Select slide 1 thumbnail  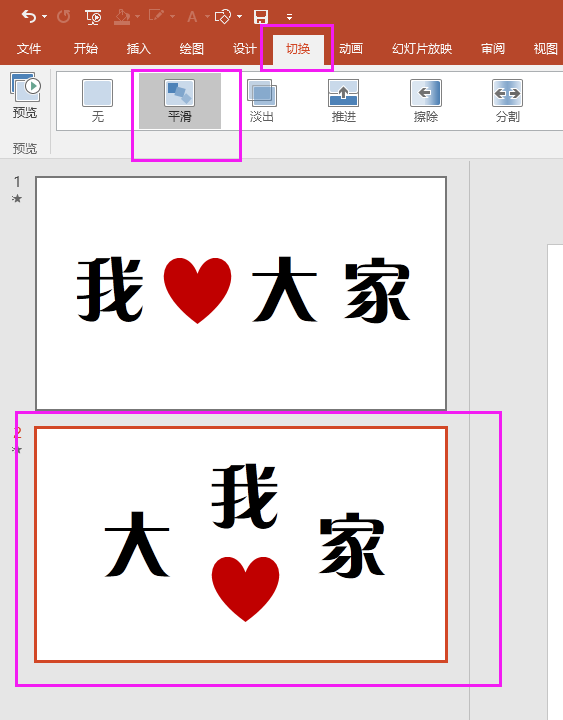[x=241, y=293]
